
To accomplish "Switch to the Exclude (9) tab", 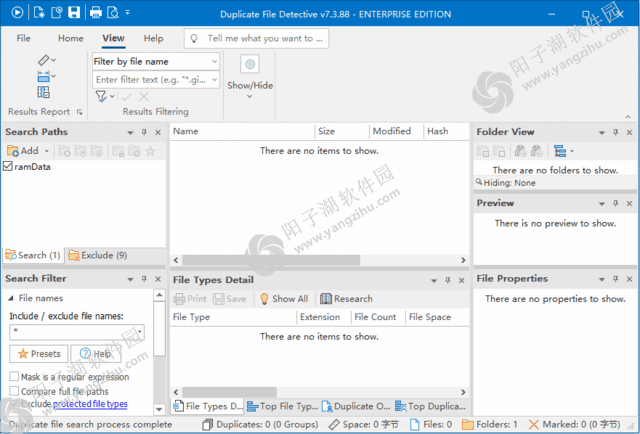I will pos(98,256).
